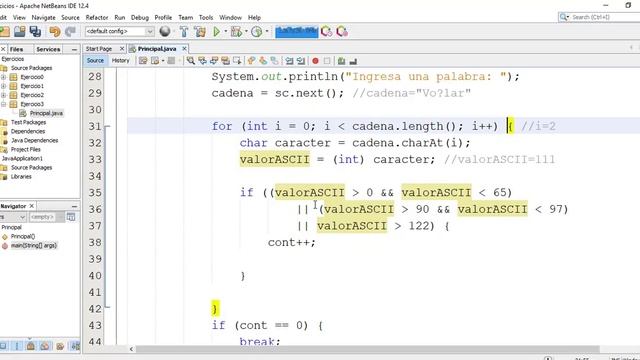The image size is (640, 360).
Task: Click the Stop Macro Recording square icon
Action: pyautogui.click(x=327, y=61)
